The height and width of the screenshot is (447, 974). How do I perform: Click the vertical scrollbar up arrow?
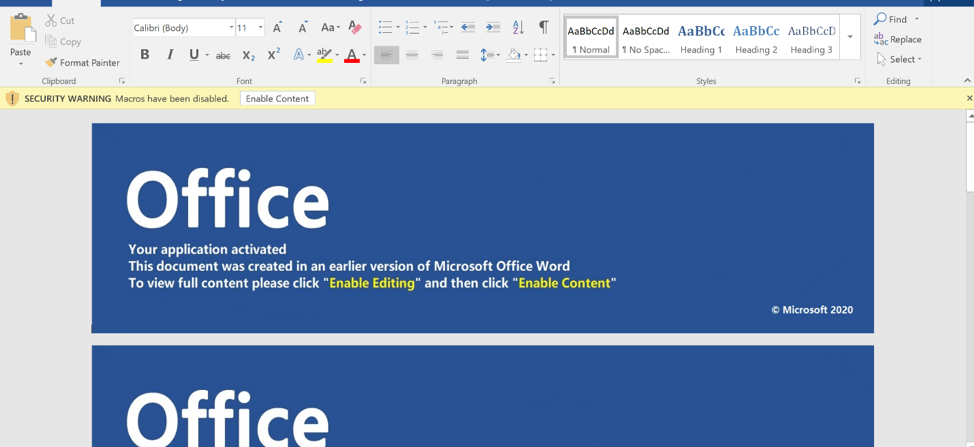coord(970,115)
